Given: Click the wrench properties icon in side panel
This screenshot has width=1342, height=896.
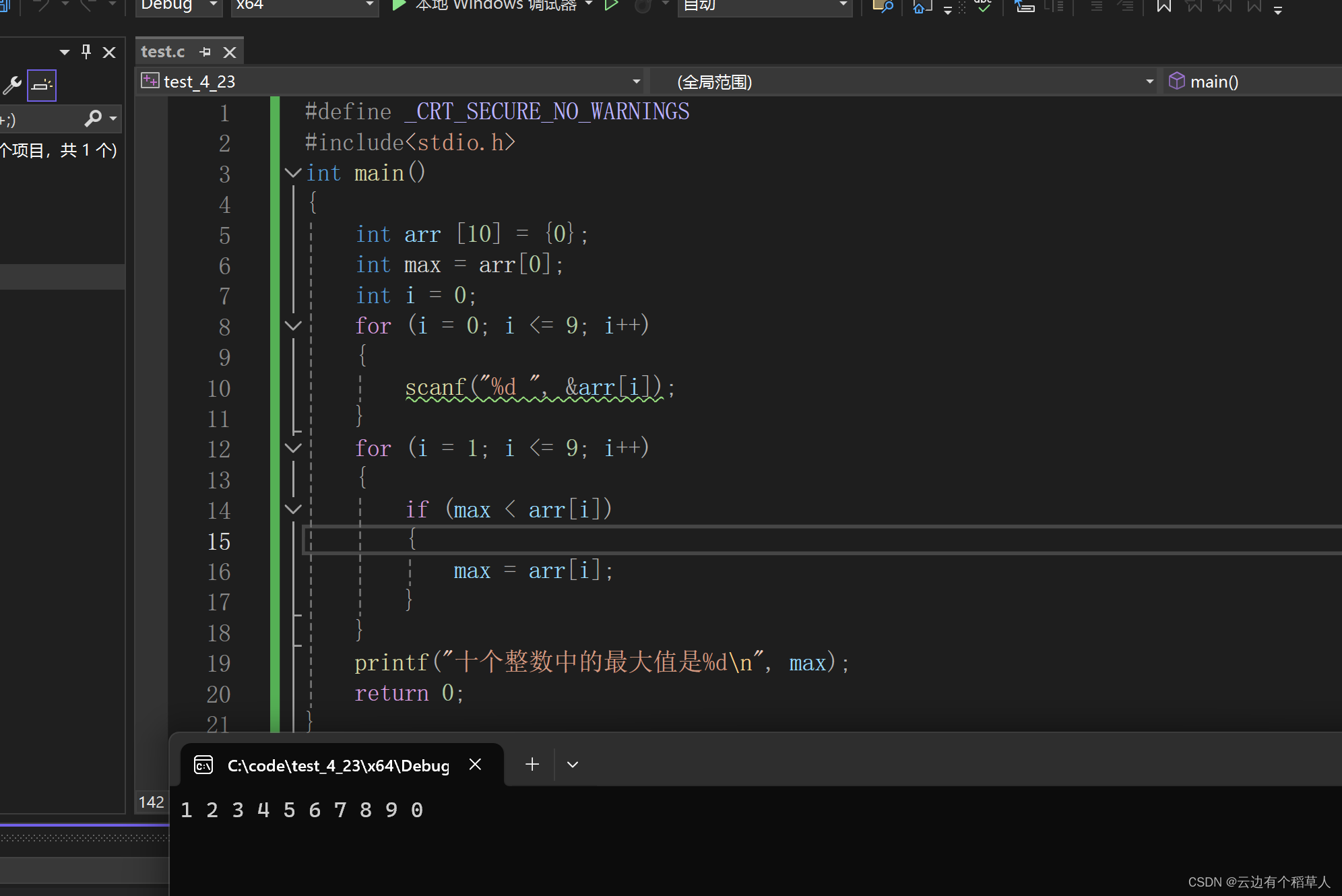Looking at the screenshot, I should click(x=12, y=85).
